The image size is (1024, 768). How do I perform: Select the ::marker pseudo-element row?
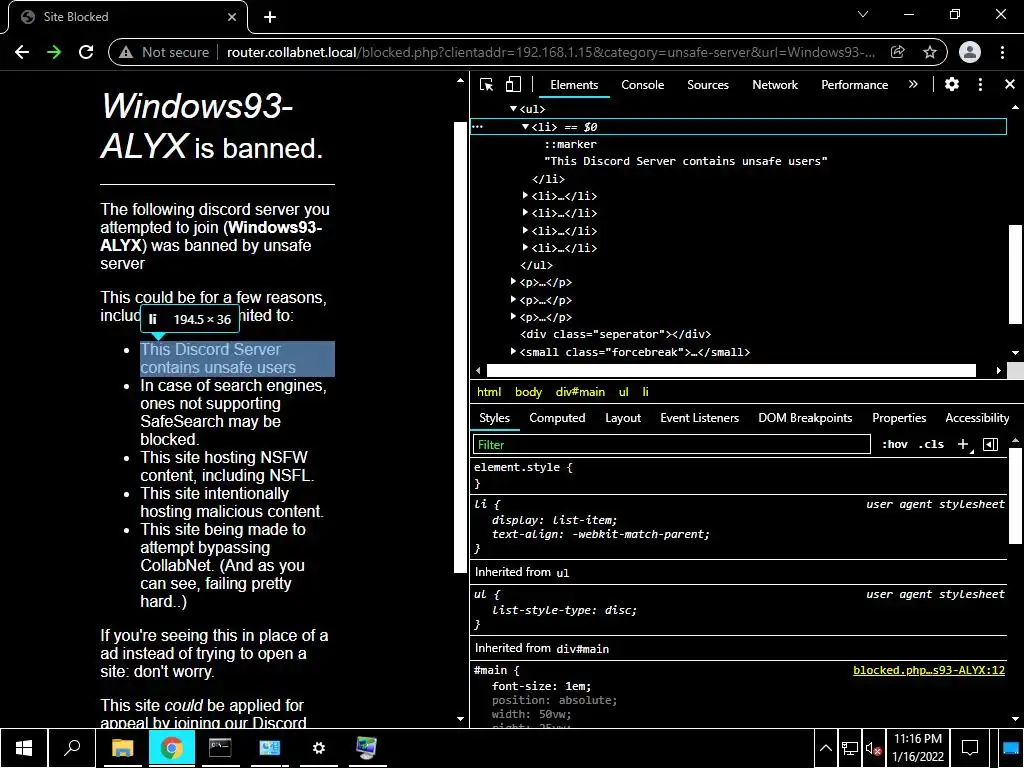point(570,144)
